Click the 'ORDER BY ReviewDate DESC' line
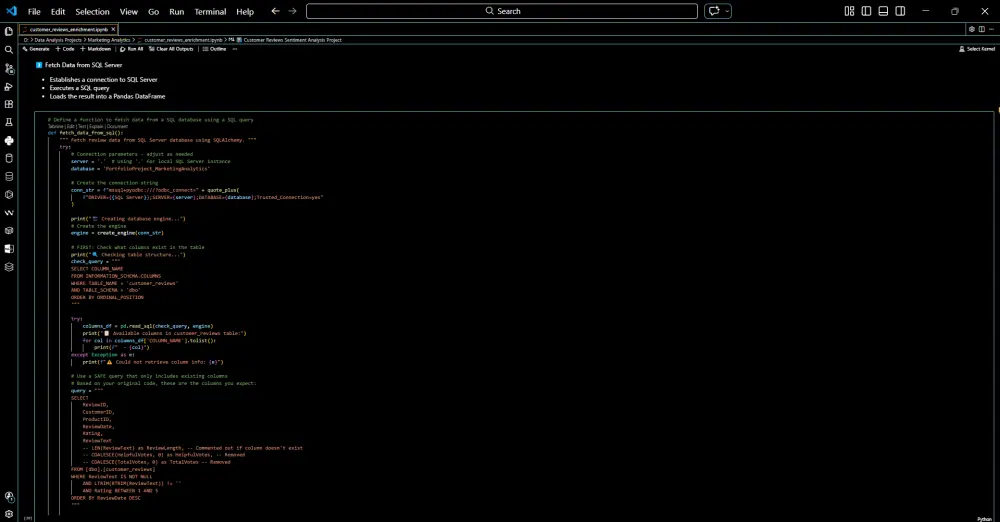This screenshot has width=1000, height=522. pyautogui.click(x=106, y=498)
